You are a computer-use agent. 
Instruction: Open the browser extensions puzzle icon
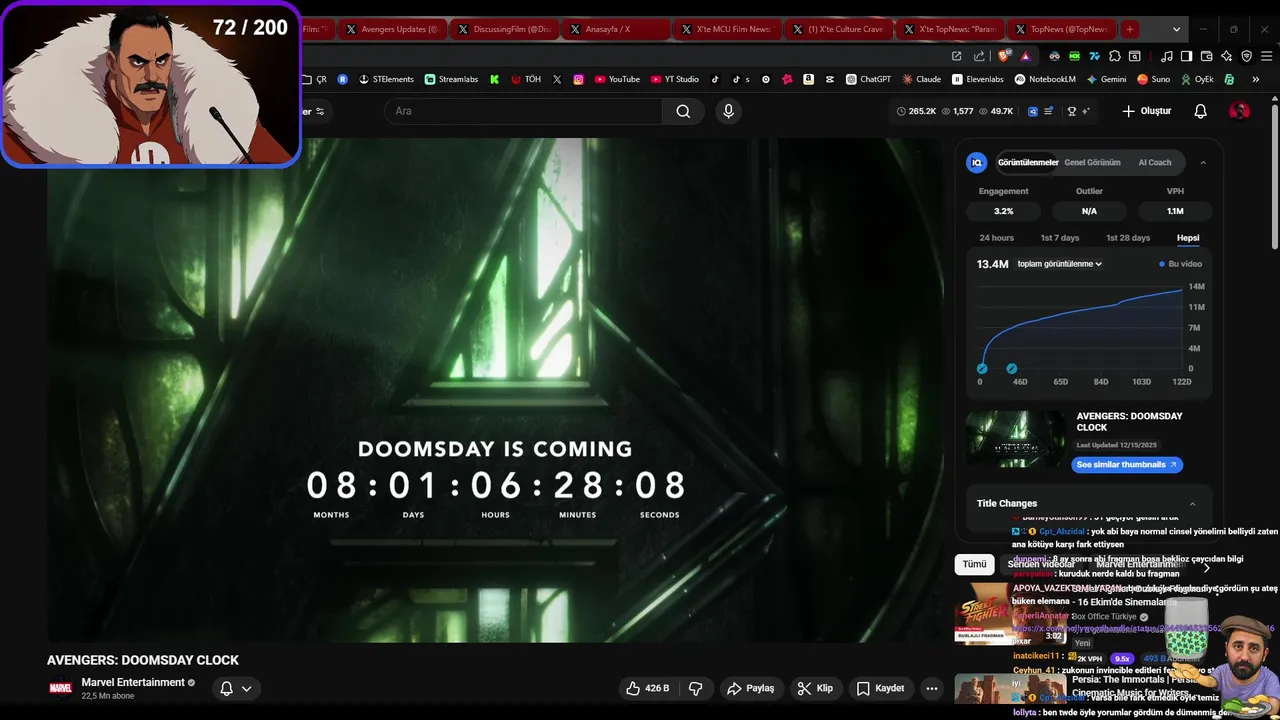1115,56
